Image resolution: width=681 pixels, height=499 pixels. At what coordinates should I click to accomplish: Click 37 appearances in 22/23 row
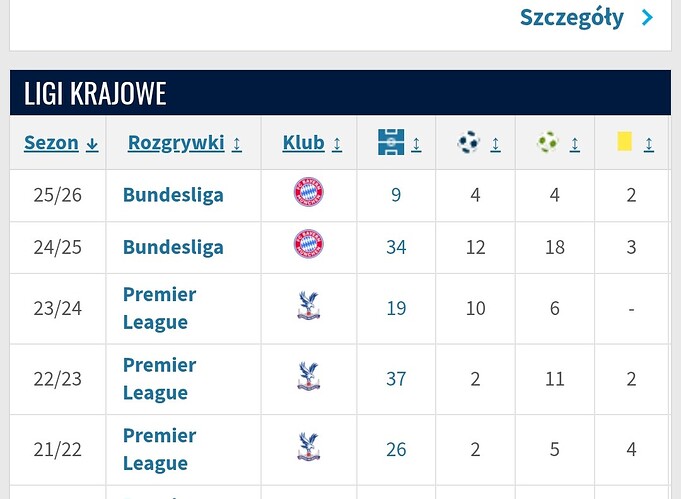tap(396, 379)
